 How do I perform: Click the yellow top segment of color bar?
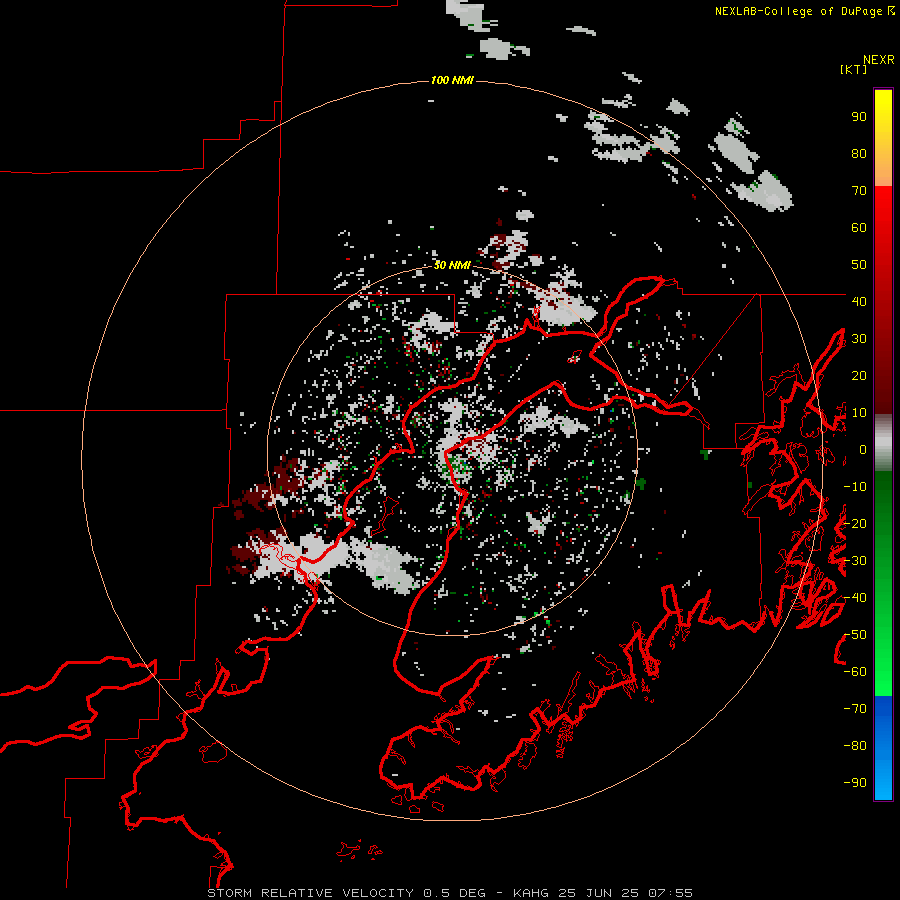[x=883, y=138]
